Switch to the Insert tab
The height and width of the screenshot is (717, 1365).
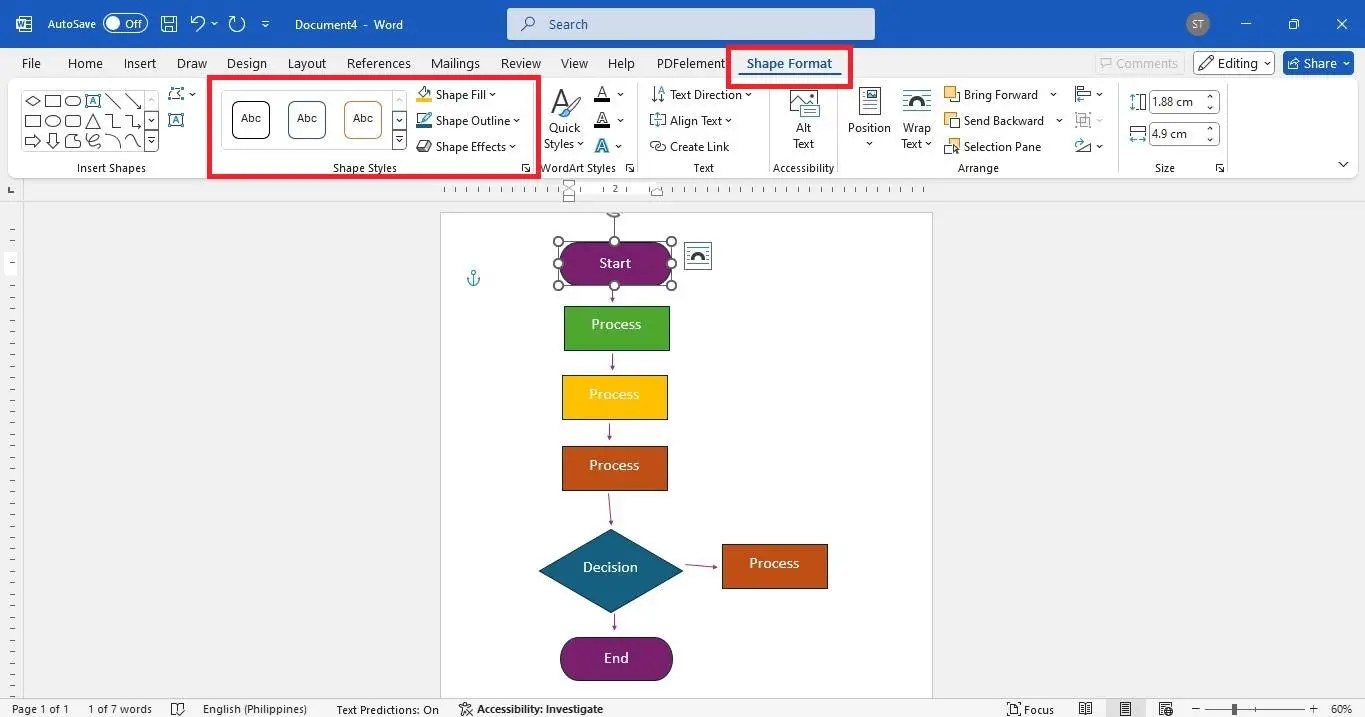pyautogui.click(x=140, y=63)
